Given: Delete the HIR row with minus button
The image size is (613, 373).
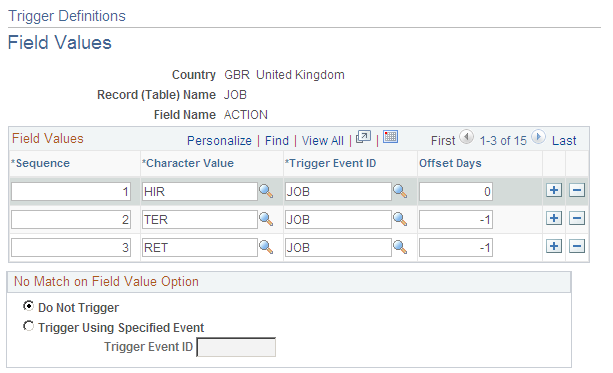Looking at the screenshot, I should 577,190.
